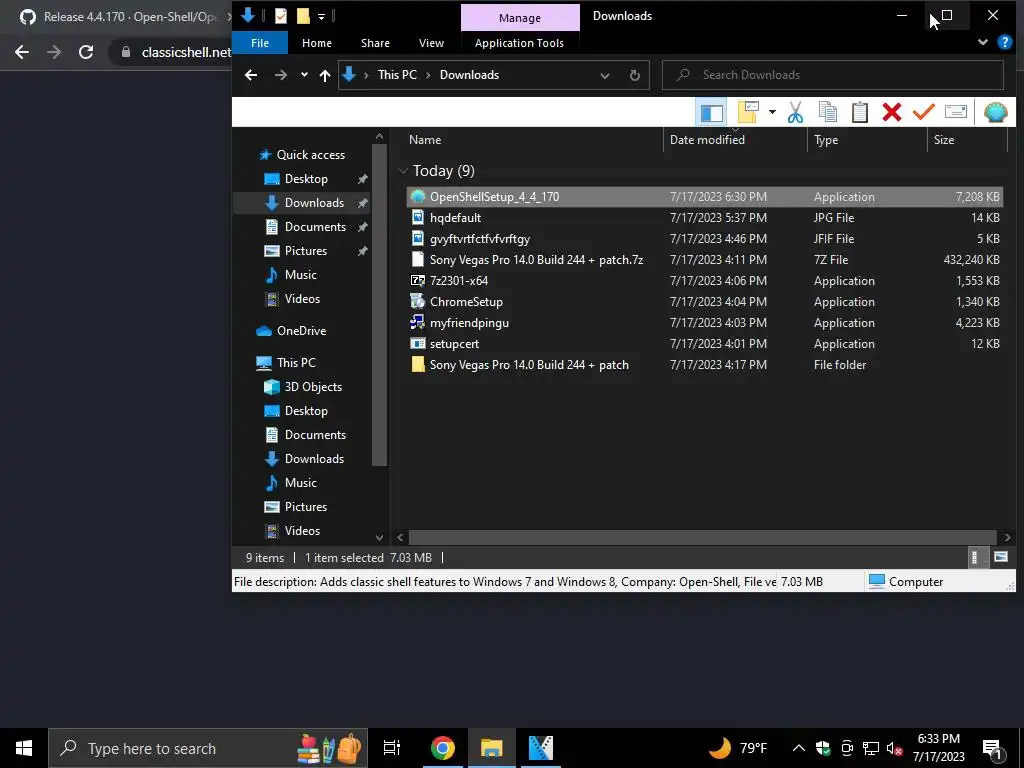Open the Windows Start menu
The image size is (1024, 768).
(x=24, y=748)
